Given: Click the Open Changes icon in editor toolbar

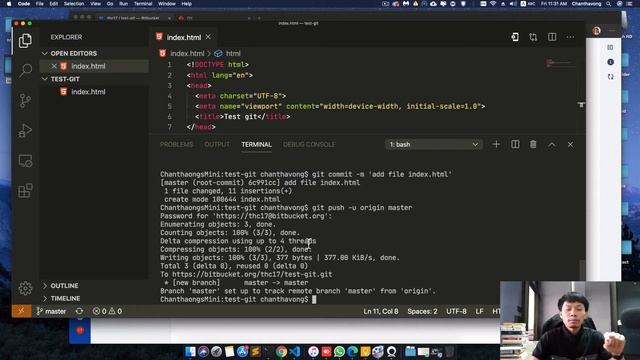Looking at the screenshot, I should 515,37.
